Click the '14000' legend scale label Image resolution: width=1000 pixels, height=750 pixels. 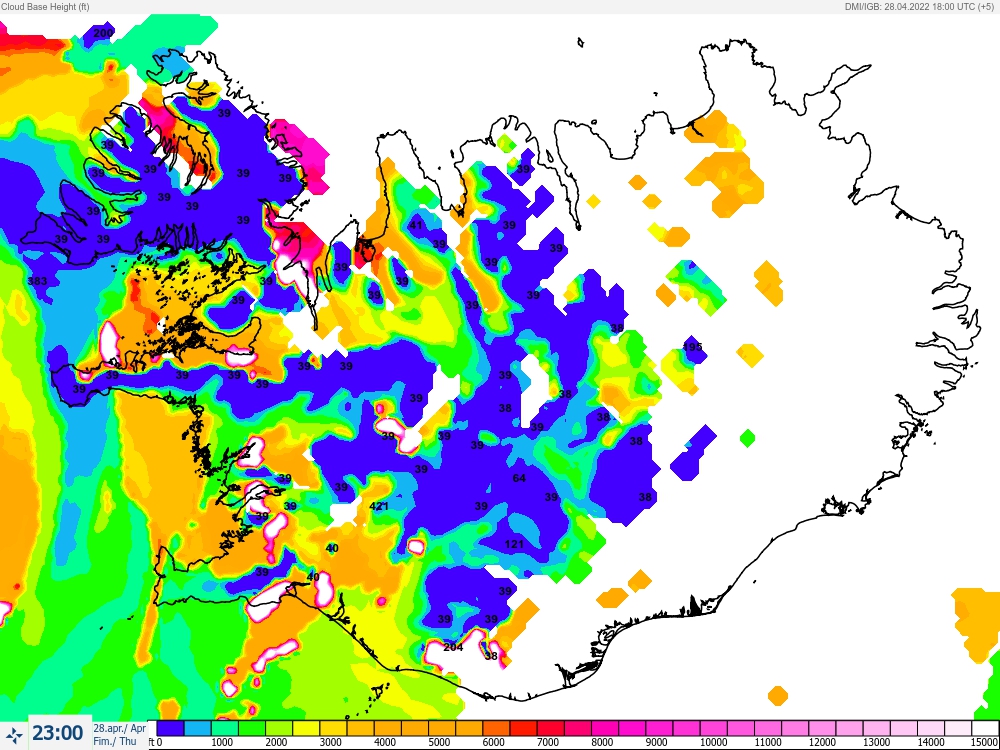[930, 742]
